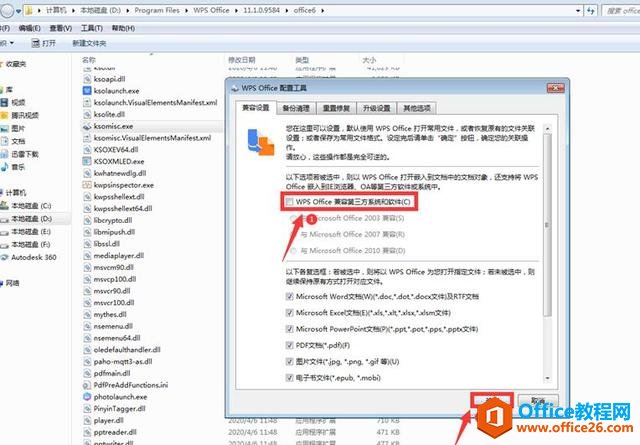Open the address bar history dropdown
Screen dimensions: 640x445
[578, 11]
